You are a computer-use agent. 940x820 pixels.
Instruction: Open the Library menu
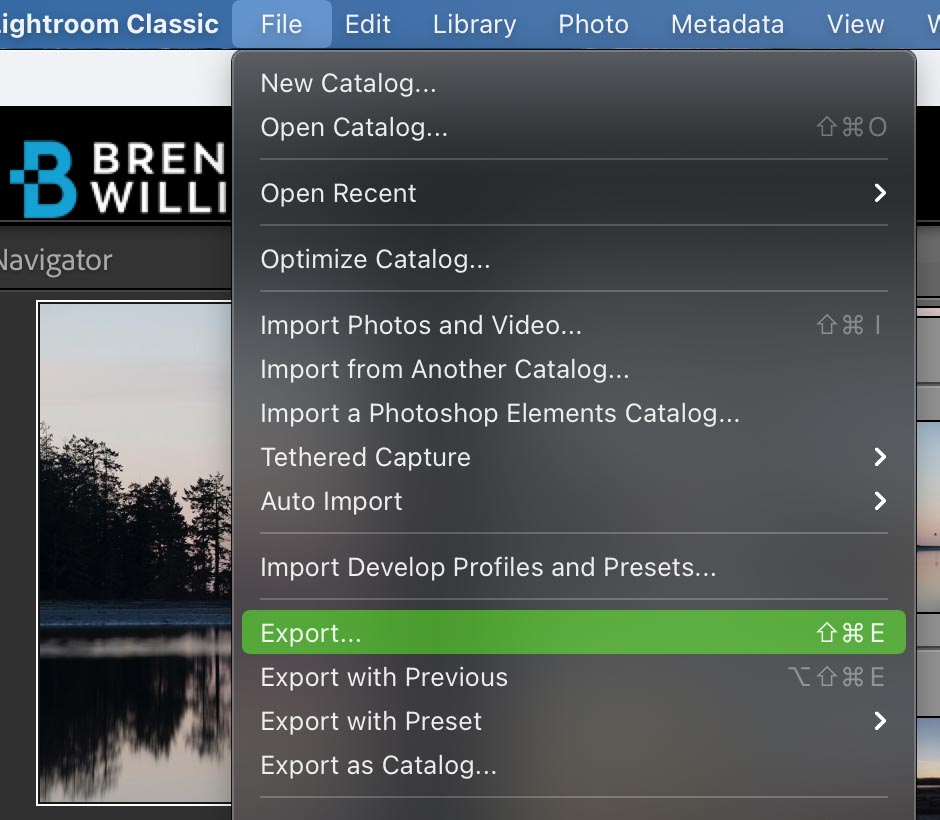click(x=474, y=25)
